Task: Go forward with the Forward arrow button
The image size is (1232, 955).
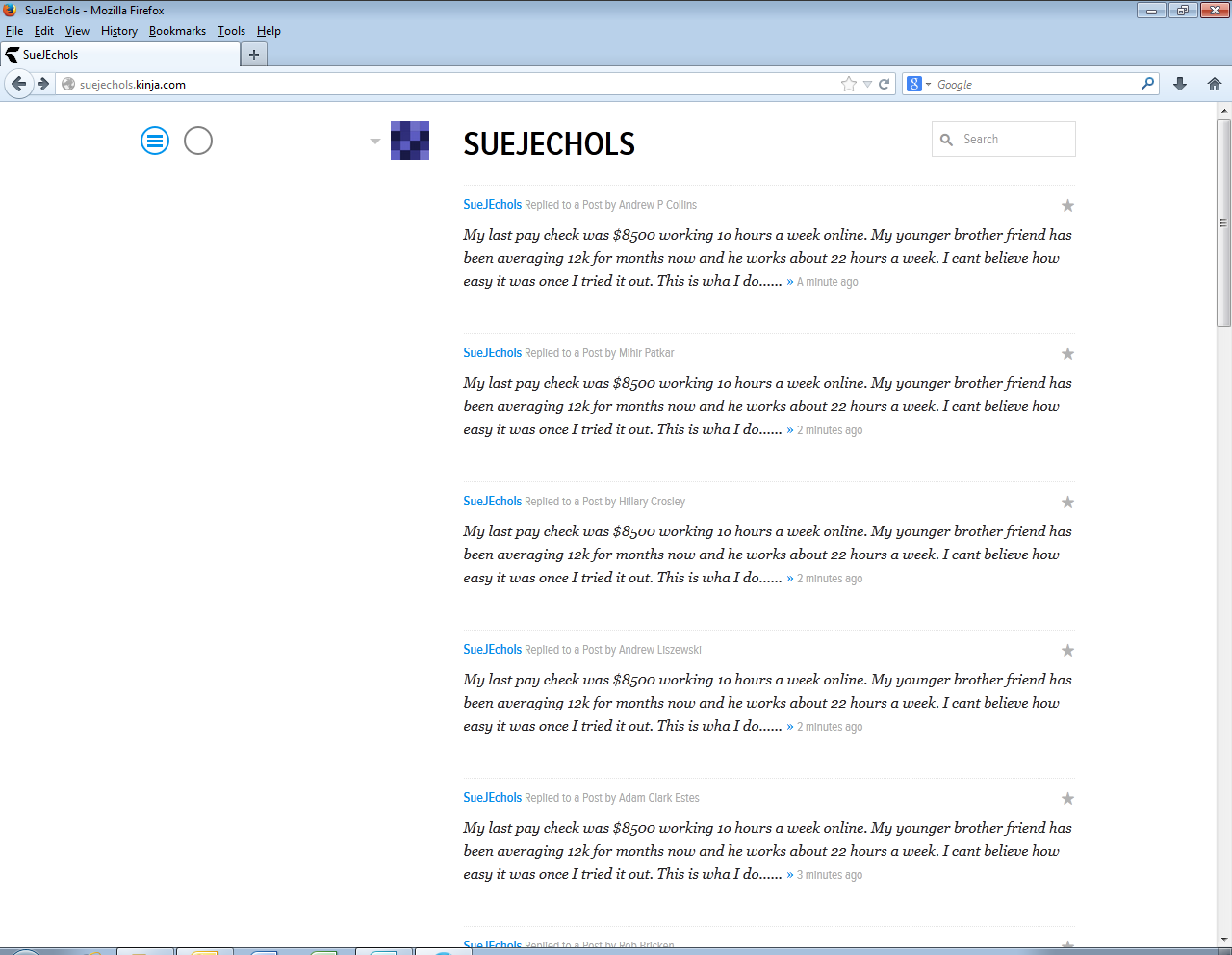Action: 43,84
